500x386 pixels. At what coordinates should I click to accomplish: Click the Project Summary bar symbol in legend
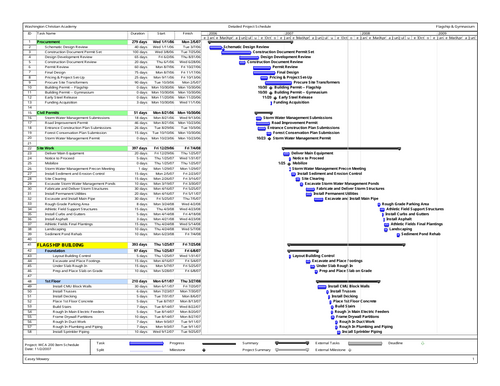pyautogui.click(x=292, y=350)
